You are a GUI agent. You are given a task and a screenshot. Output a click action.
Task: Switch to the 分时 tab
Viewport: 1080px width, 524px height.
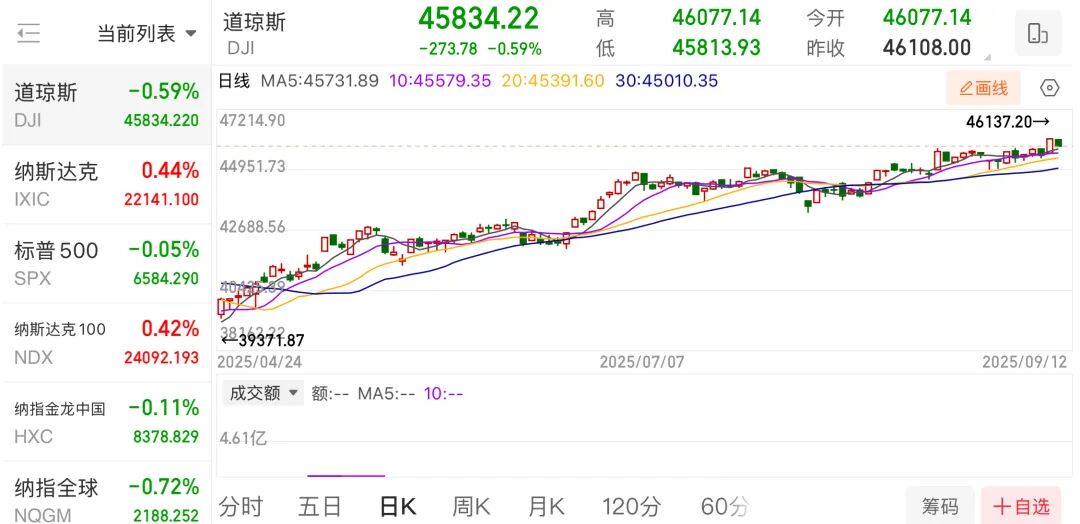pos(241,507)
